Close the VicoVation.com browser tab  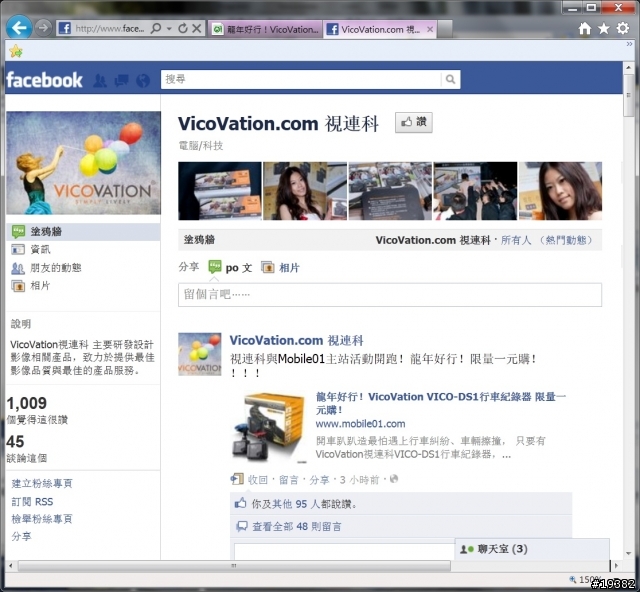(x=430, y=29)
